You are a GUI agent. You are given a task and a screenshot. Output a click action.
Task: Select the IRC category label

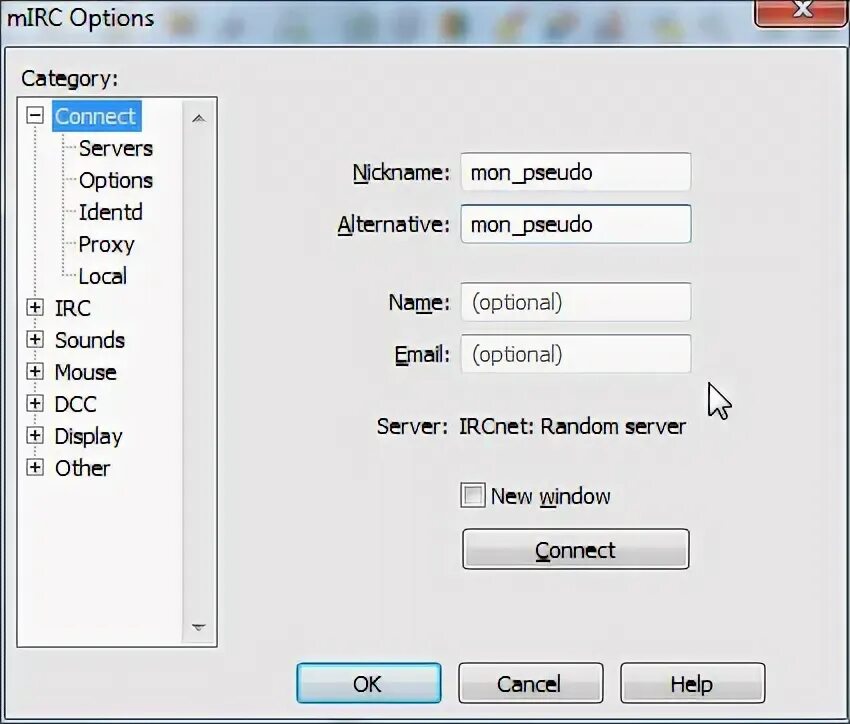tap(73, 308)
